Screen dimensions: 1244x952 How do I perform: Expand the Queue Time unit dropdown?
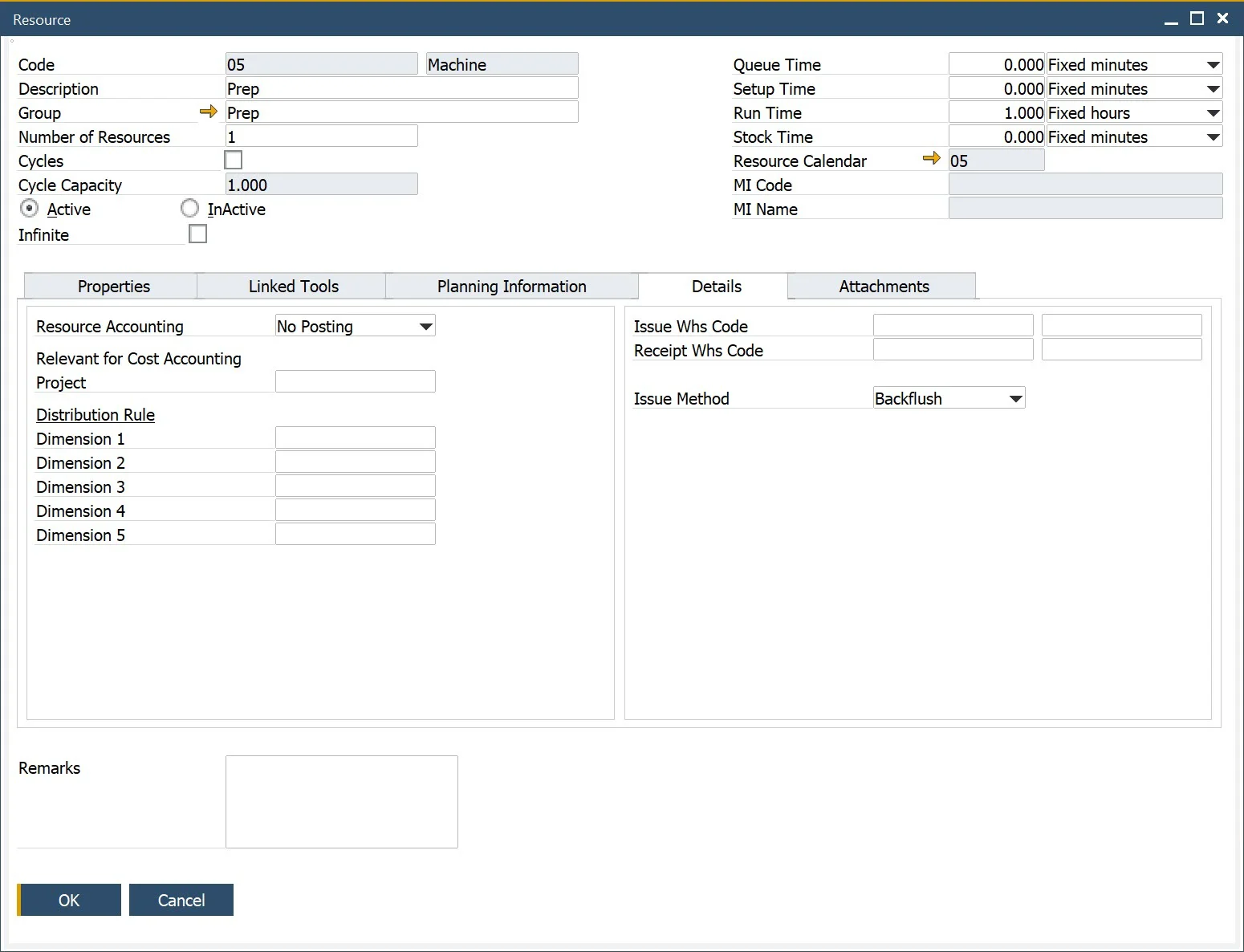[1213, 65]
